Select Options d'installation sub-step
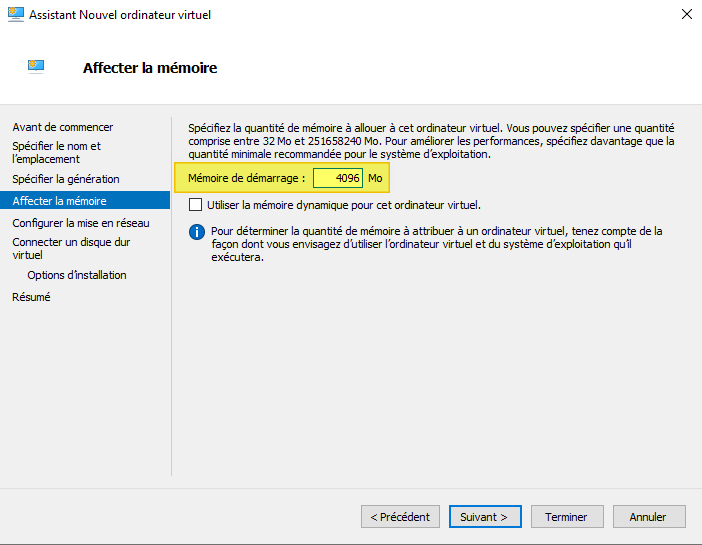 [x=77, y=275]
